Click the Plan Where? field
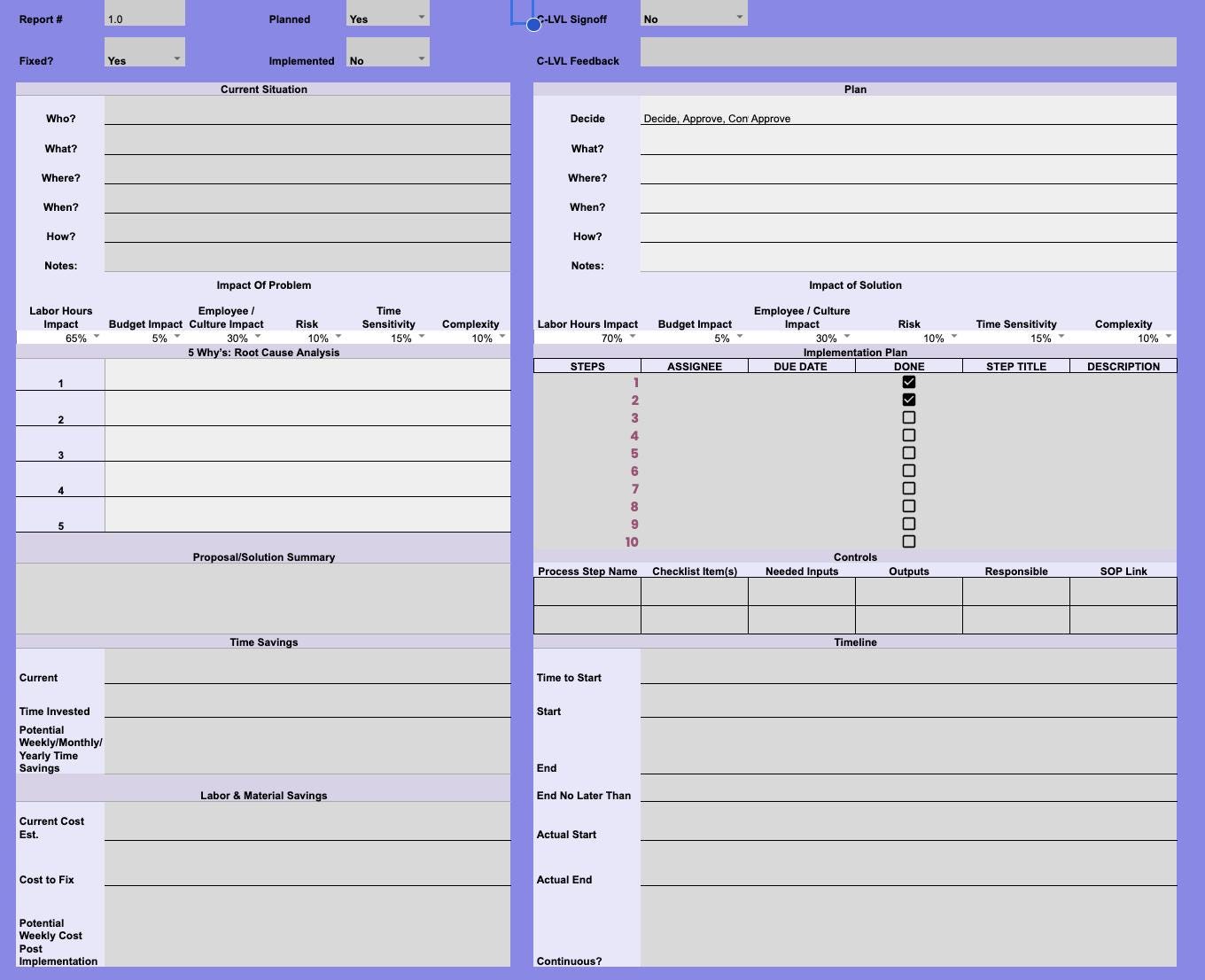This screenshot has width=1205, height=980. coord(908,169)
